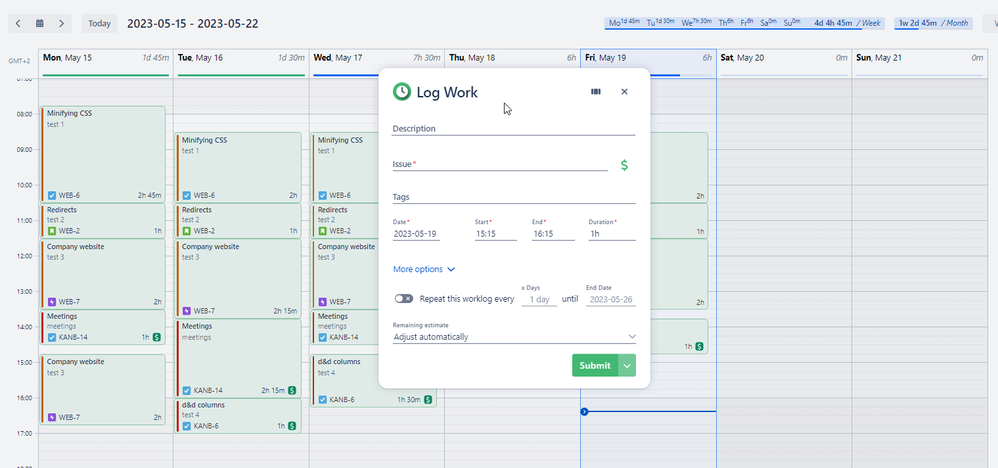The image size is (998, 468).
Task: Click the current time marker on Friday
Action: click(584, 411)
